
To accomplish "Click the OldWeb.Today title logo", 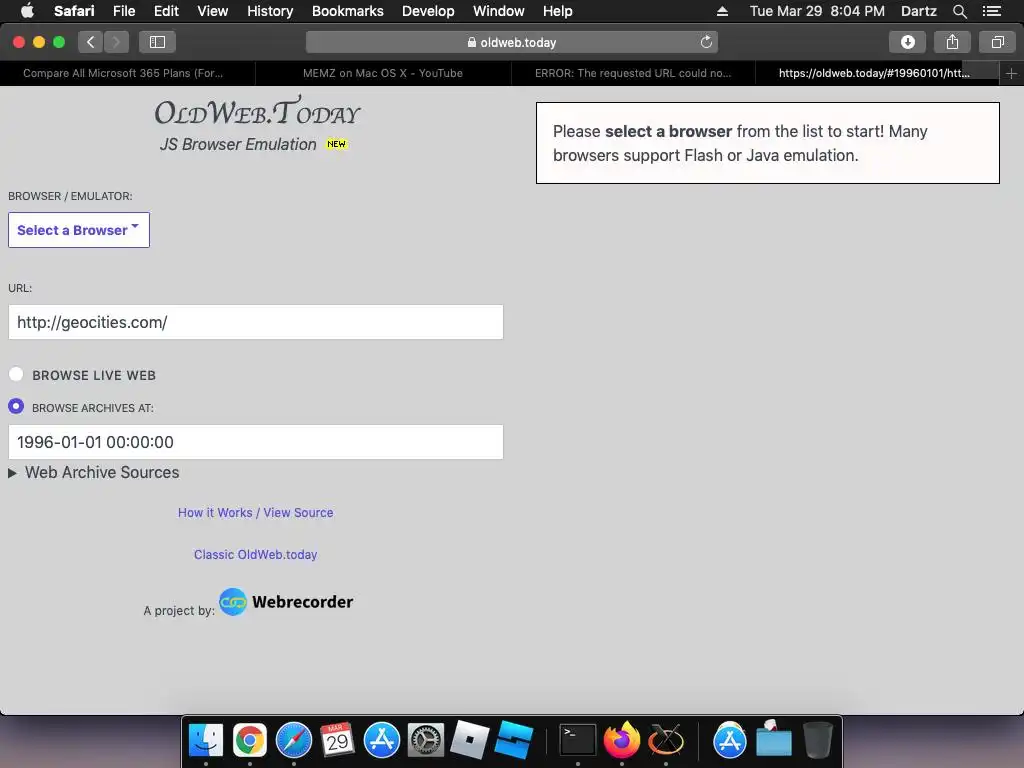I will pyautogui.click(x=257, y=112).
